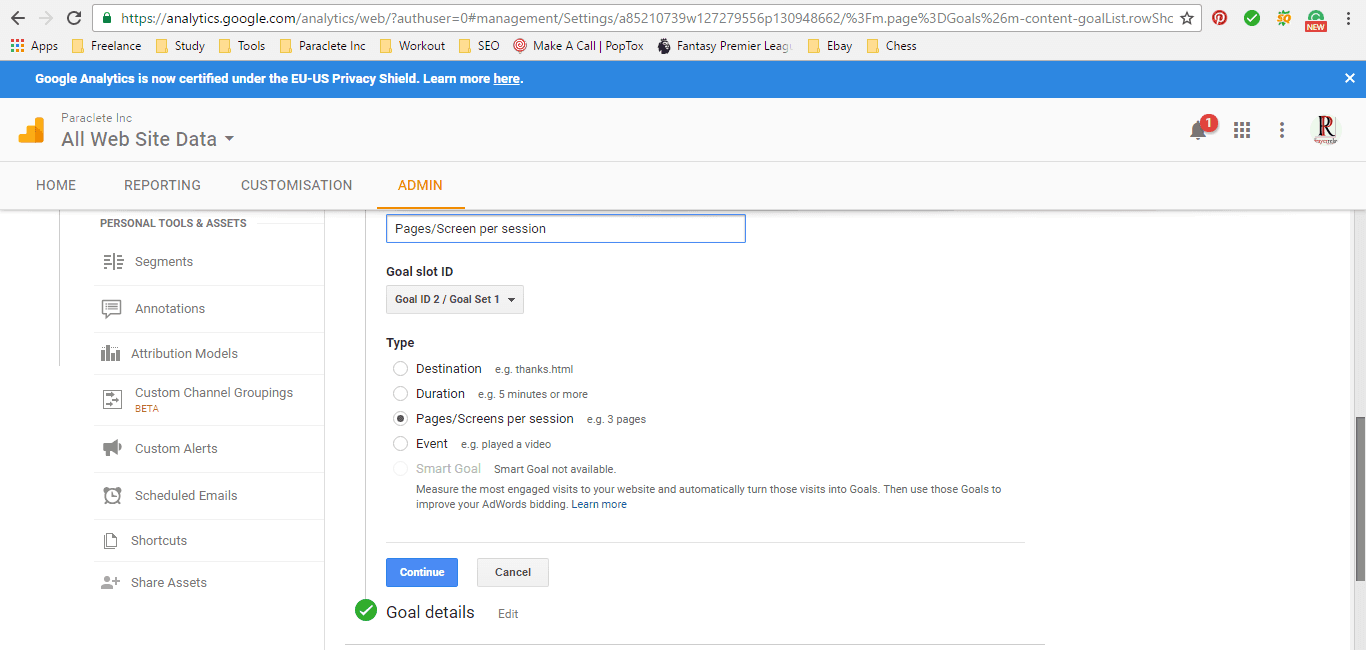
Task: Open Share Assets in the sidebar
Action: (x=169, y=583)
